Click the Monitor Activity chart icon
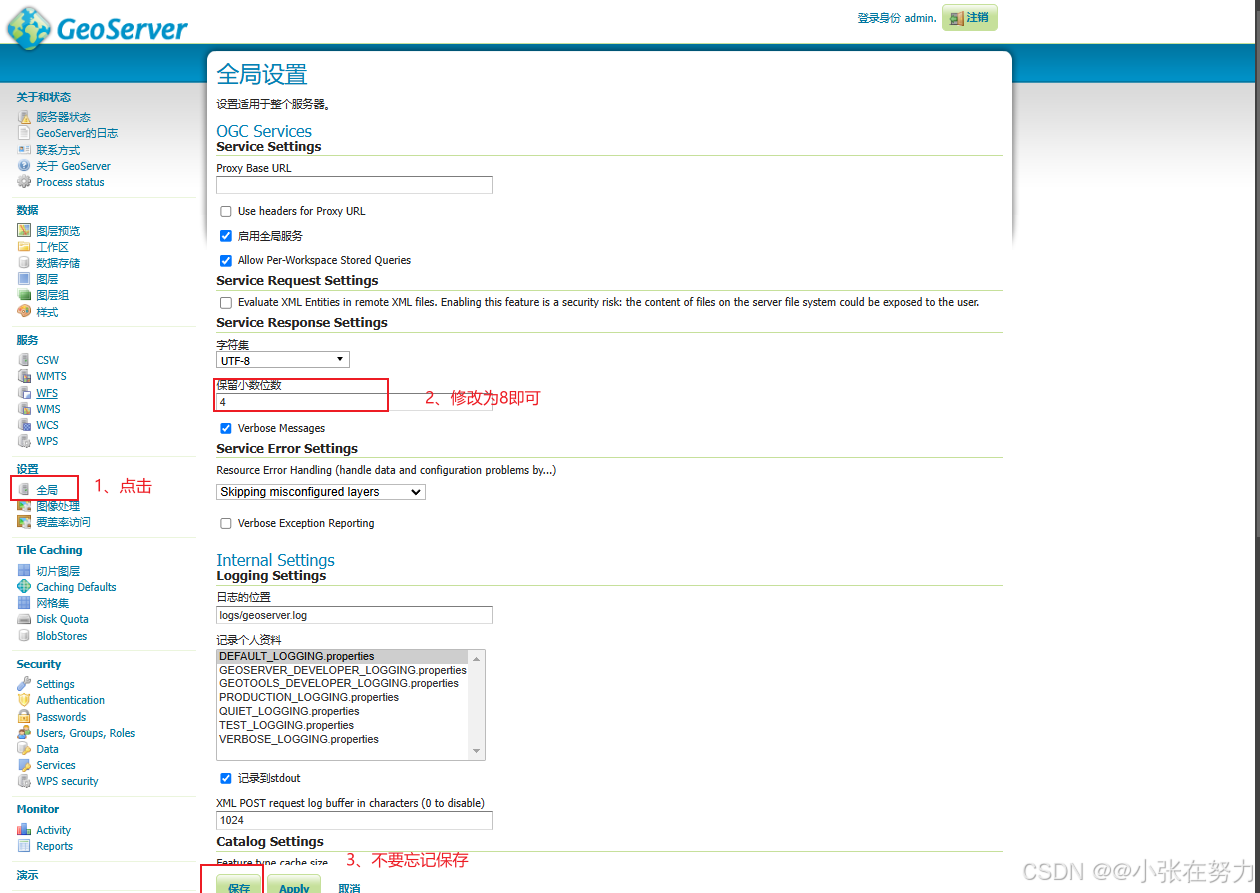The image size is (1260, 893). click(x=24, y=830)
